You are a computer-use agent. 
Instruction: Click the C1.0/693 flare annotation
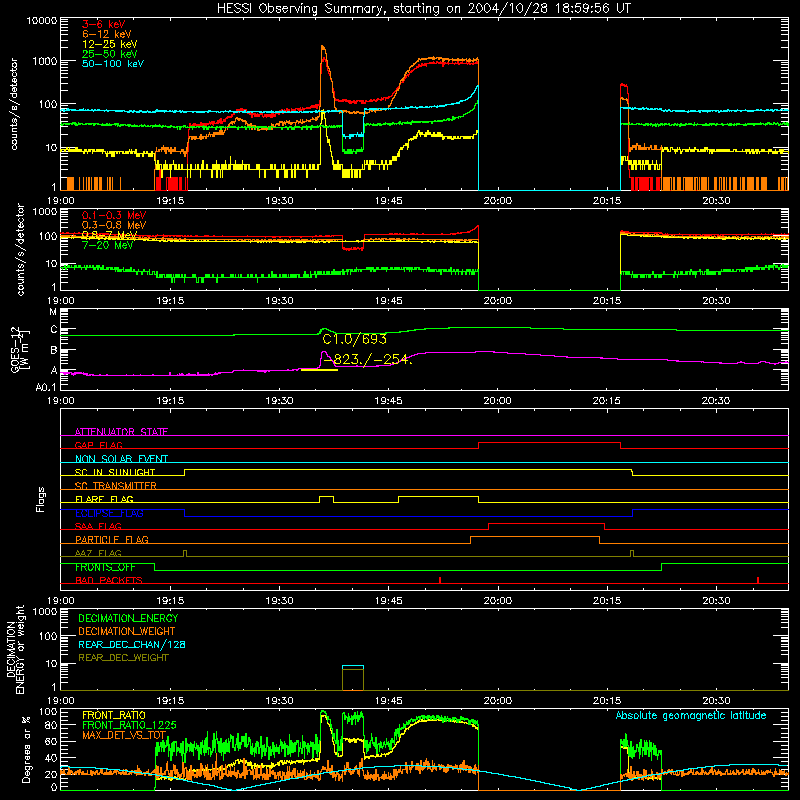pos(355,339)
